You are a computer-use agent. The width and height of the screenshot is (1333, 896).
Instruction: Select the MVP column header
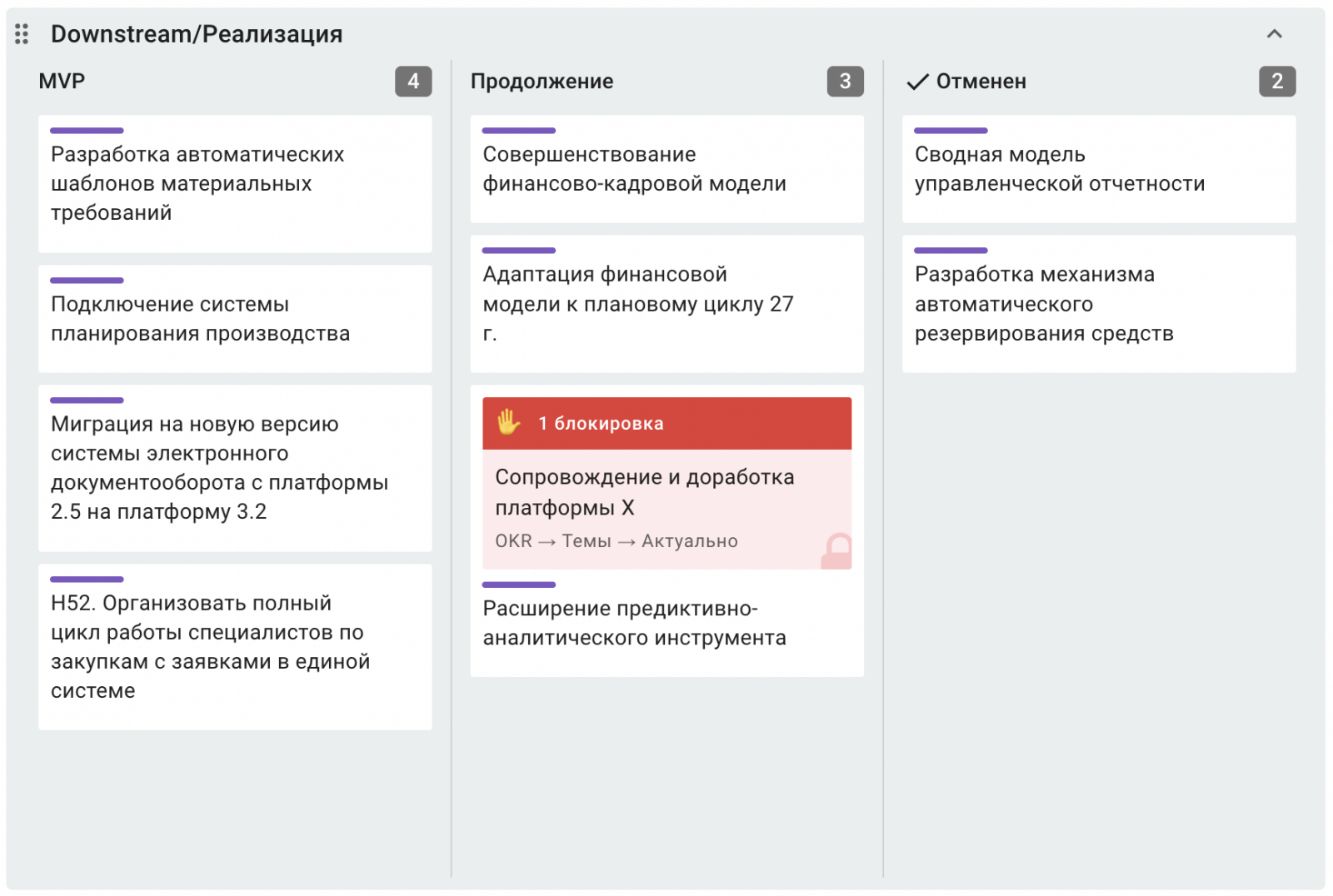tap(62, 82)
